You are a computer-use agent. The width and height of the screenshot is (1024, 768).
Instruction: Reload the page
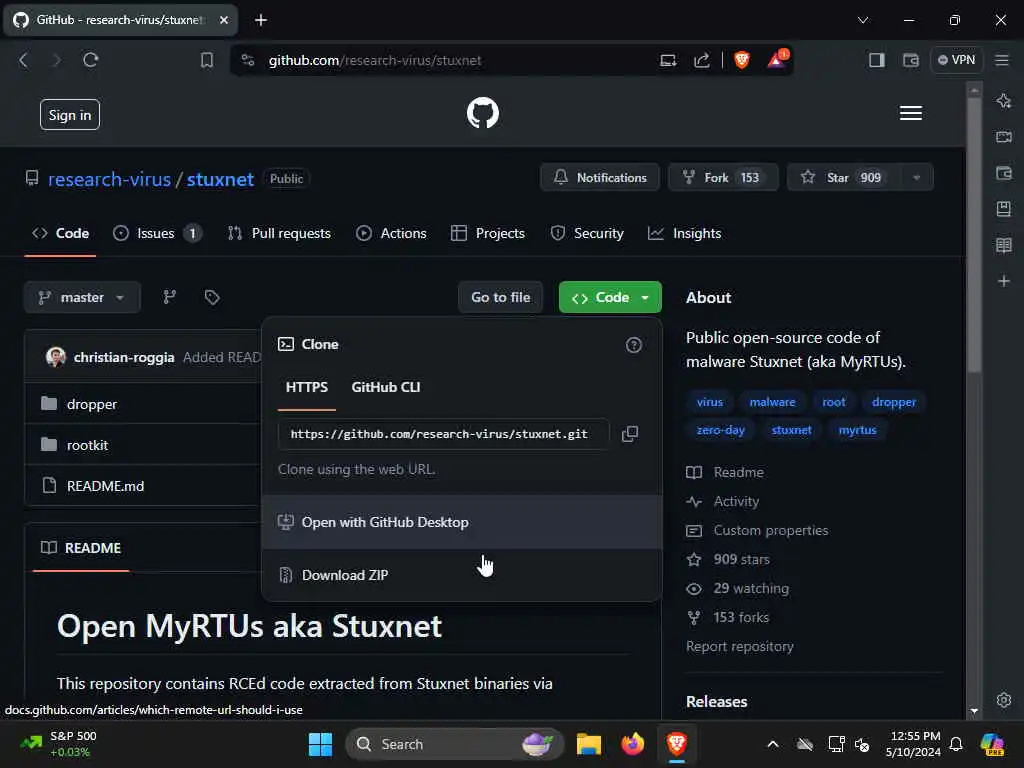click(91, 60)
